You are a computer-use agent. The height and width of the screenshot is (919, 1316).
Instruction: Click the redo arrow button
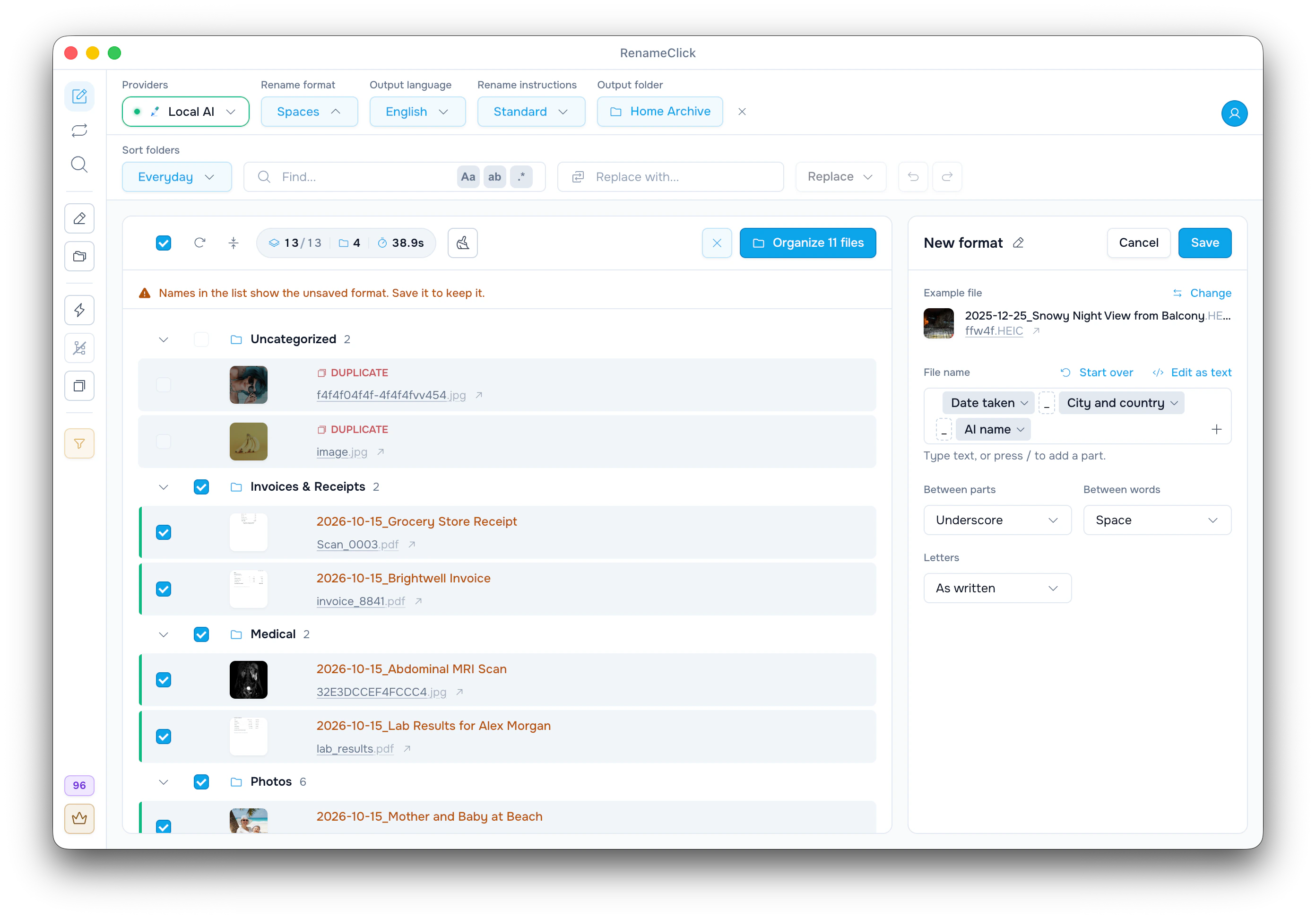(947, 177)
